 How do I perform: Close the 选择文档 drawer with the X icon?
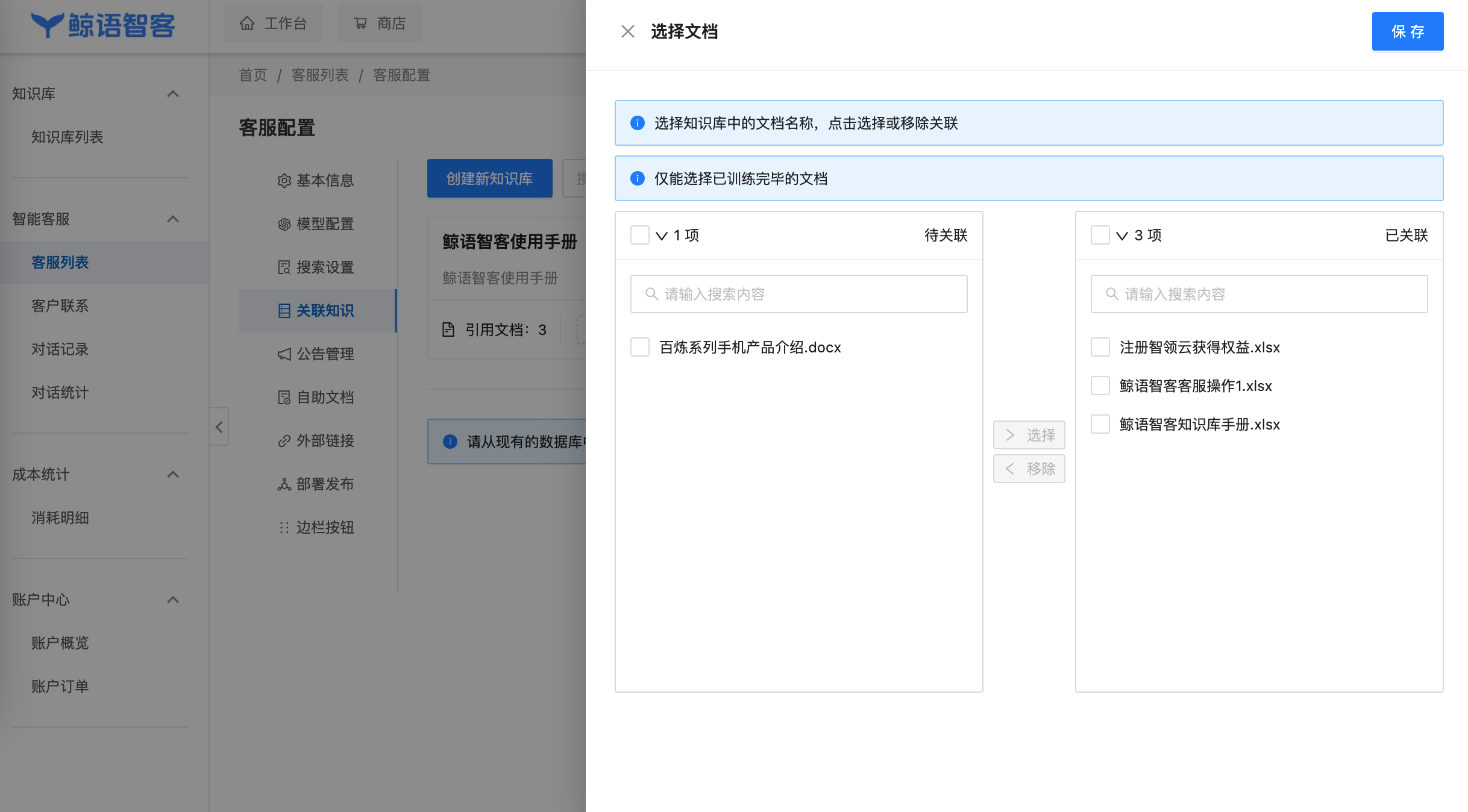coord(627,31)
